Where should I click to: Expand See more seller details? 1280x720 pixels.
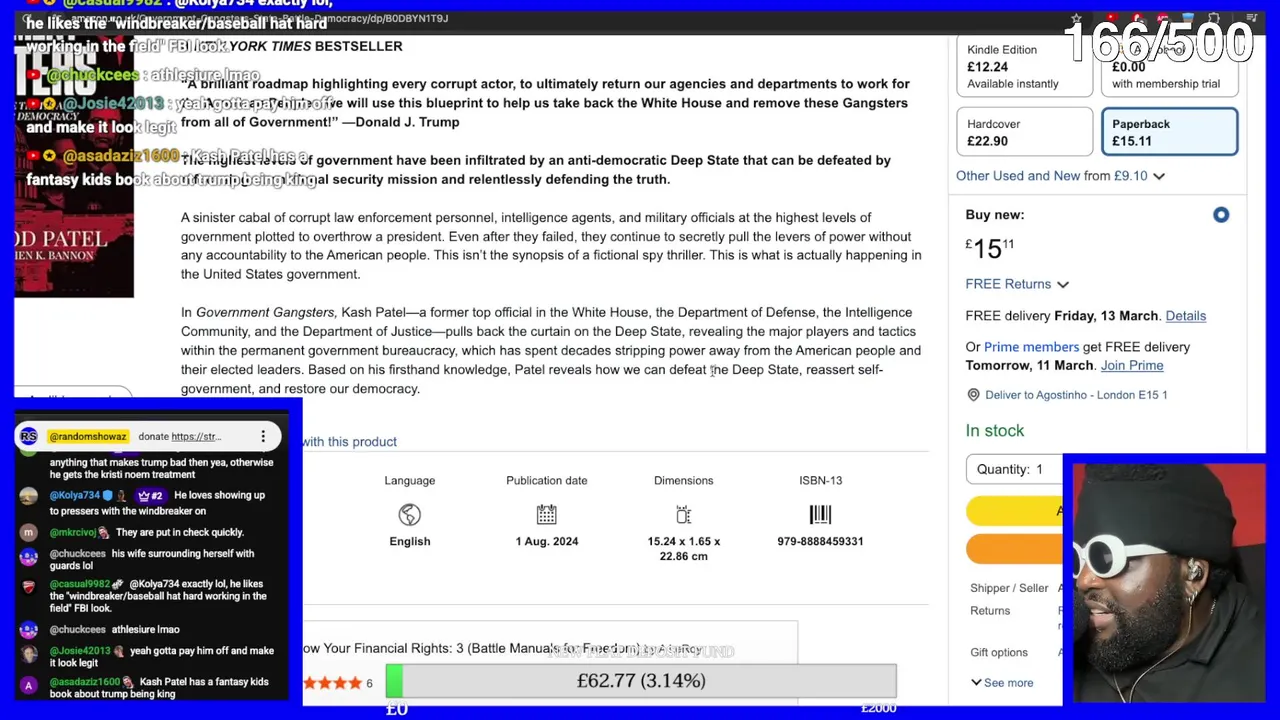pyautogui.click(x=1001, y=683)
